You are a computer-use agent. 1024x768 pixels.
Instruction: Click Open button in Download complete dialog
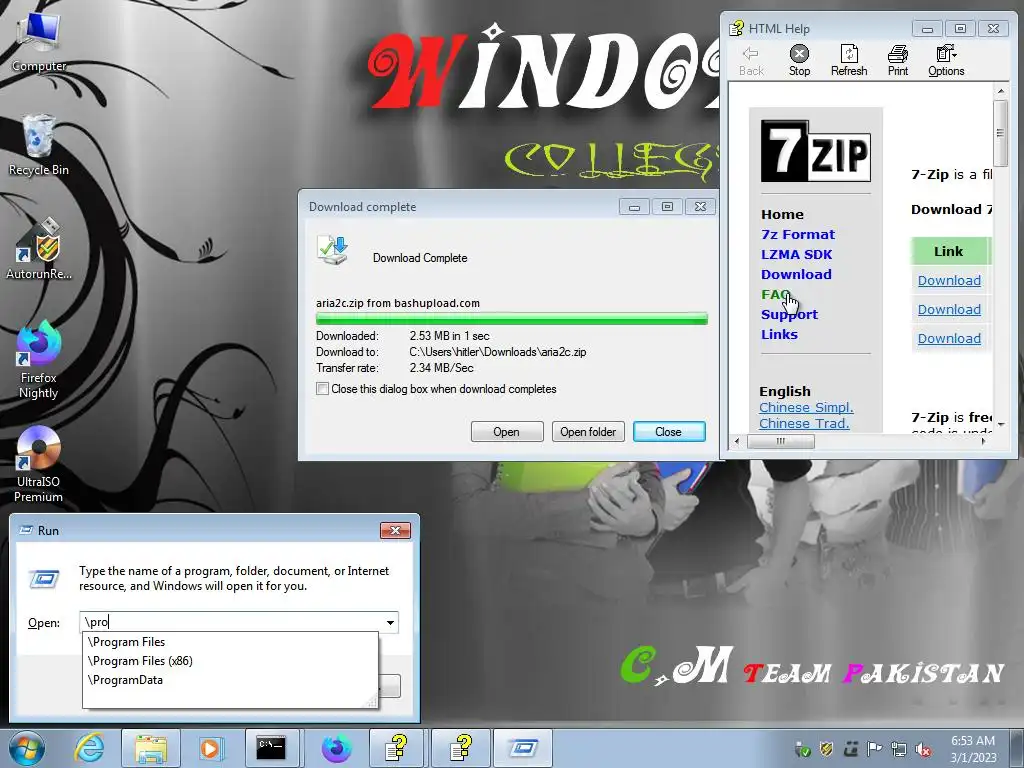(507, 432)
